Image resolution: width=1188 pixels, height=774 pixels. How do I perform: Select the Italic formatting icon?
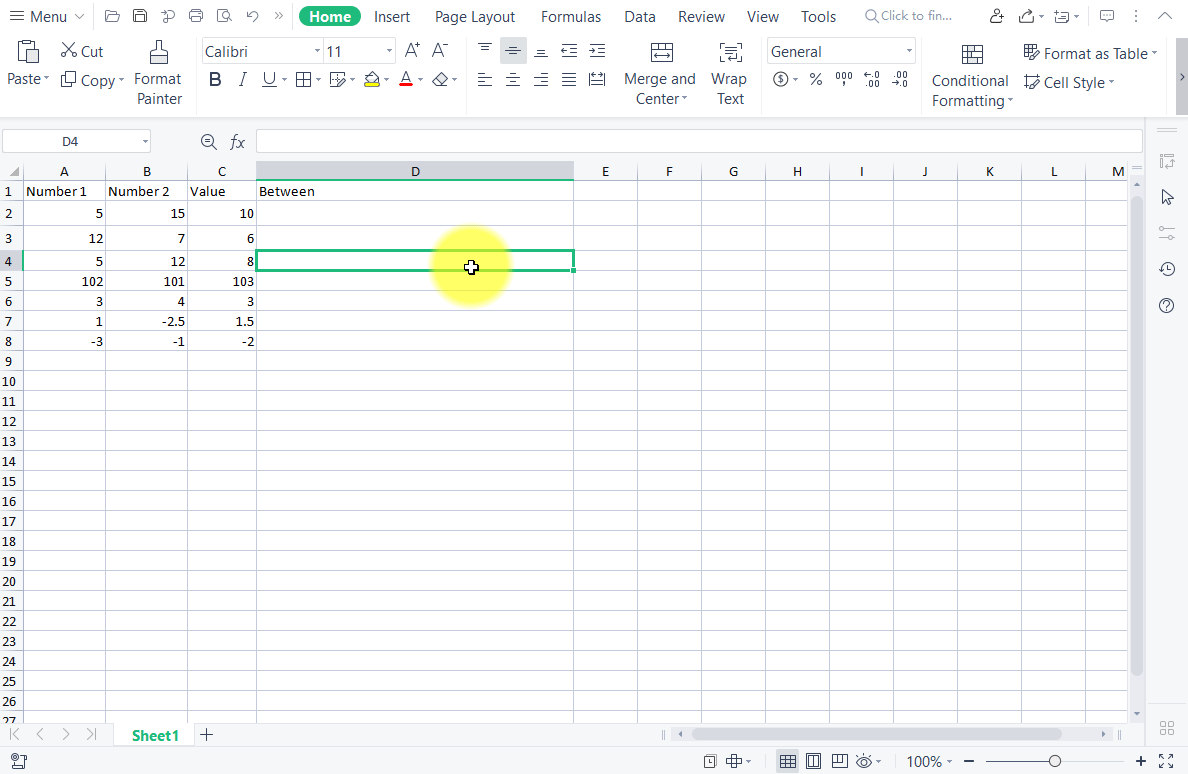[x=242, y=79]
